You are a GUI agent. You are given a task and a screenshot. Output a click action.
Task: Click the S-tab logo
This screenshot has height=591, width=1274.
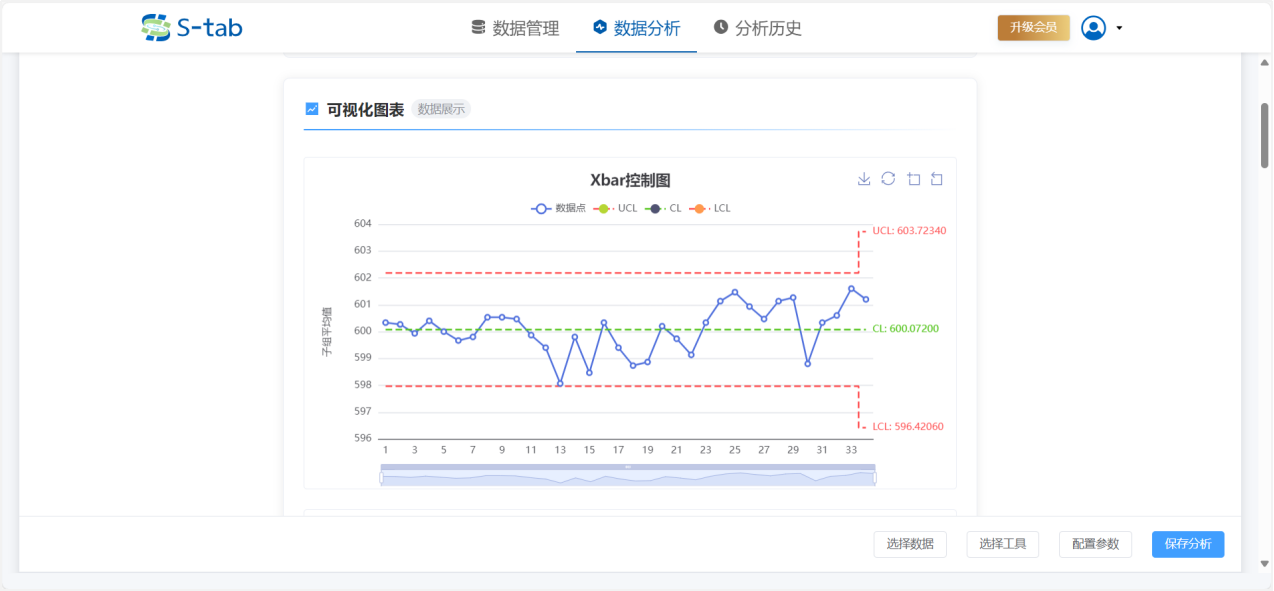(192, 28)
